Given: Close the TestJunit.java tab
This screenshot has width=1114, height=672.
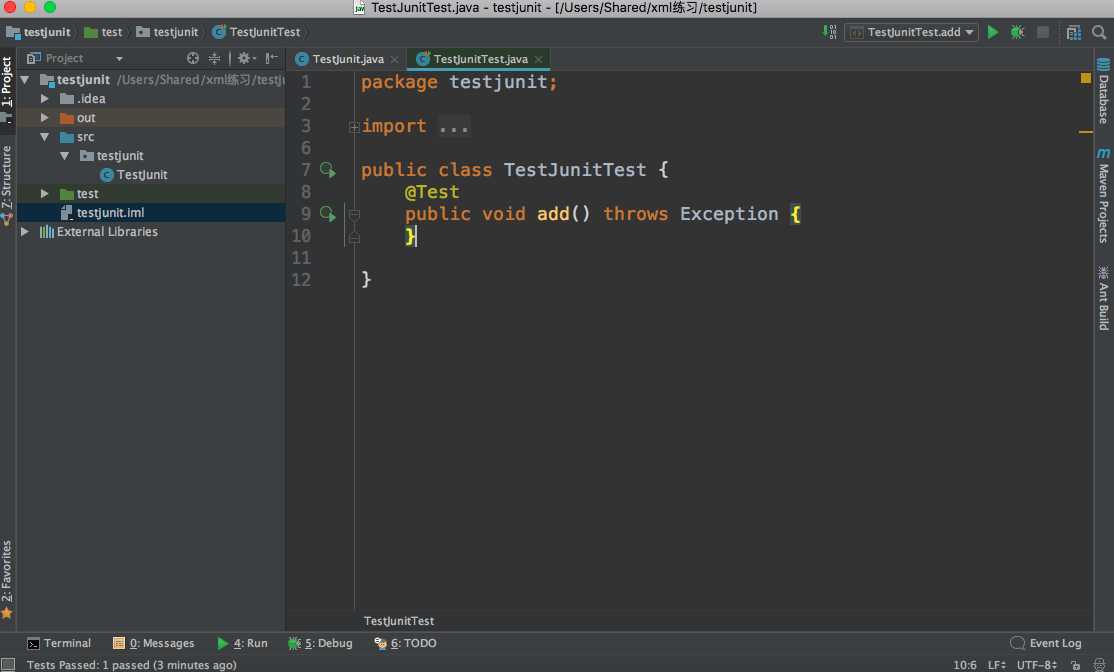Looking at the screenshot, I should point(395,60).
